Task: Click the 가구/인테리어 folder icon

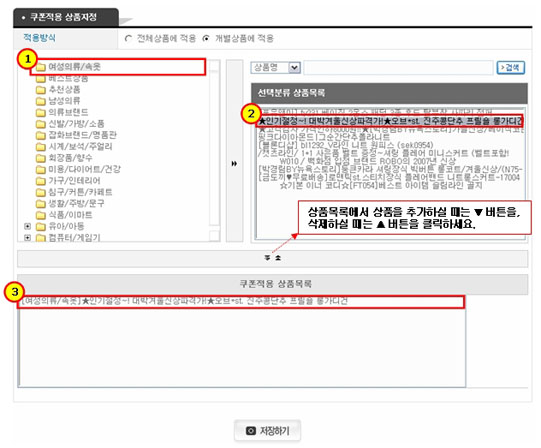Action: click(x=41, y=181)
